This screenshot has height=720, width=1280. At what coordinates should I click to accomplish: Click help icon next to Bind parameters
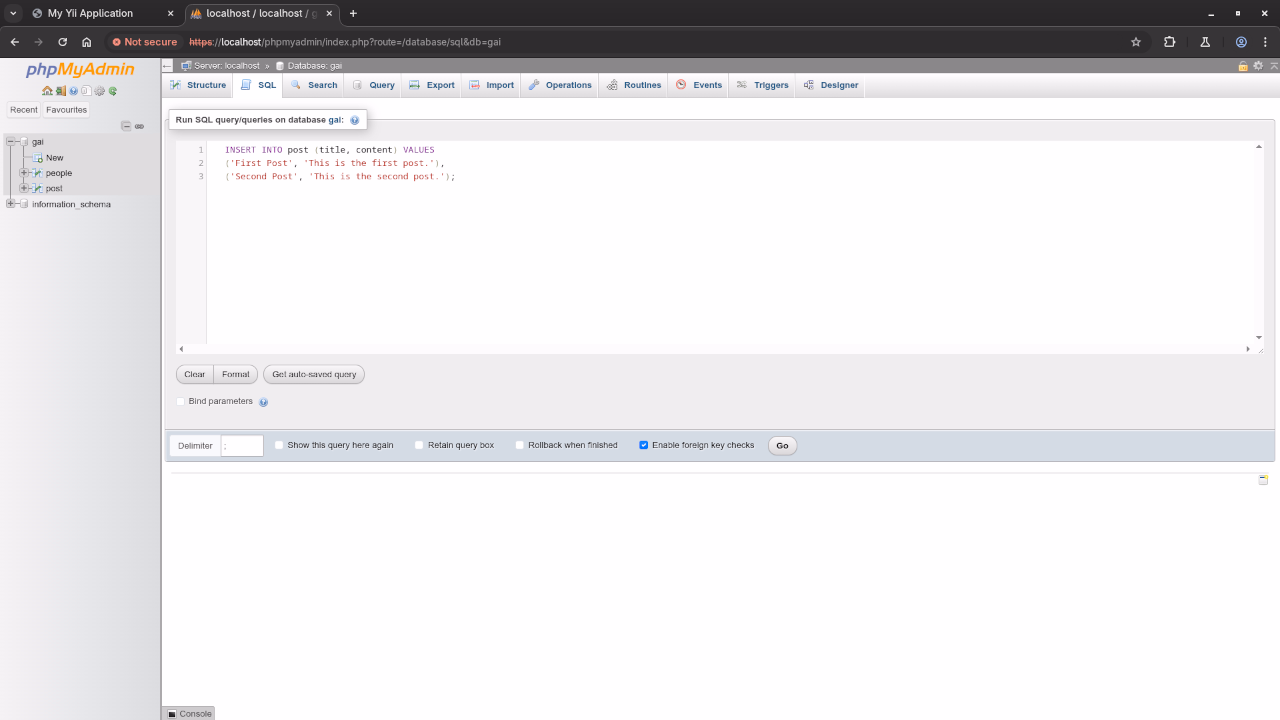[263, 402]
